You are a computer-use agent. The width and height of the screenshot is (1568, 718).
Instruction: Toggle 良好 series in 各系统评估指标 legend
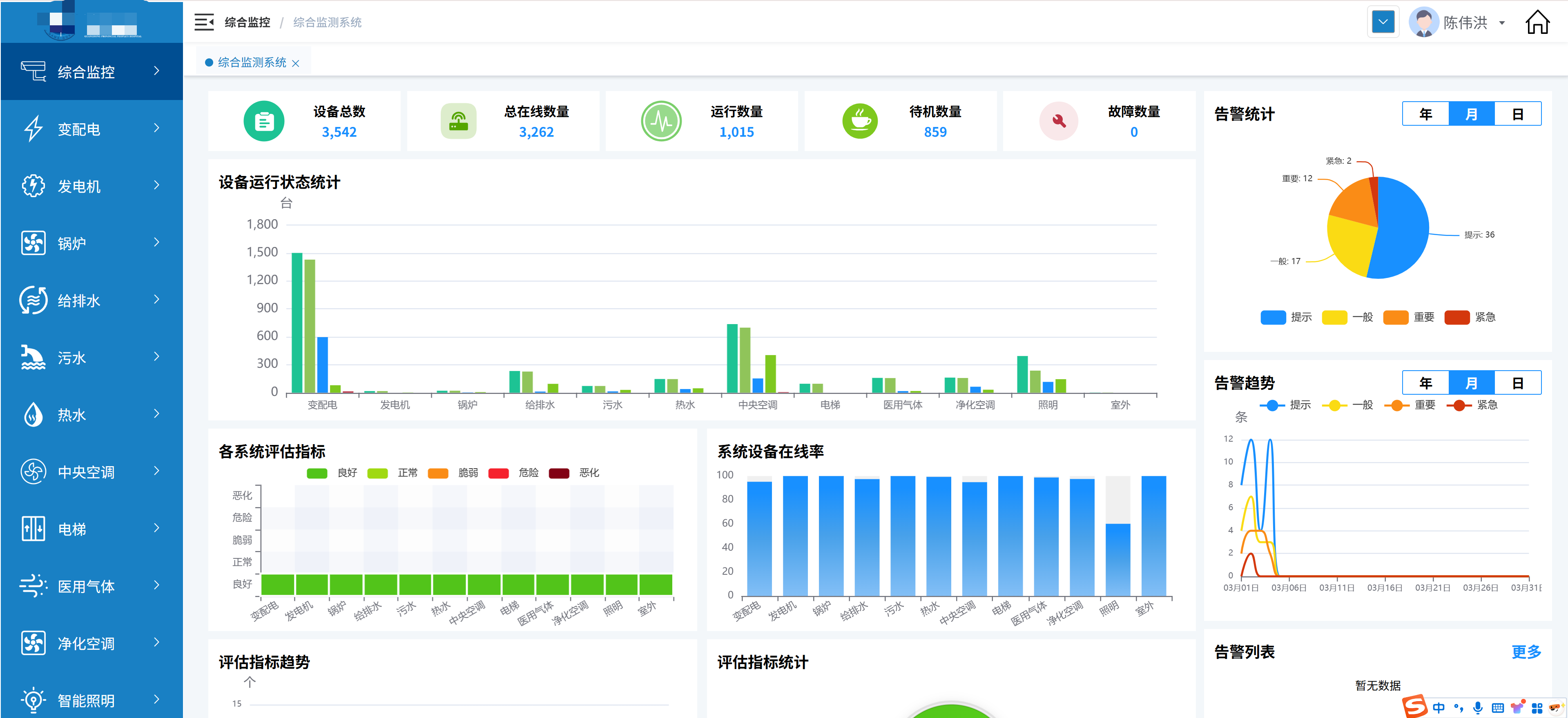point(332,473)
